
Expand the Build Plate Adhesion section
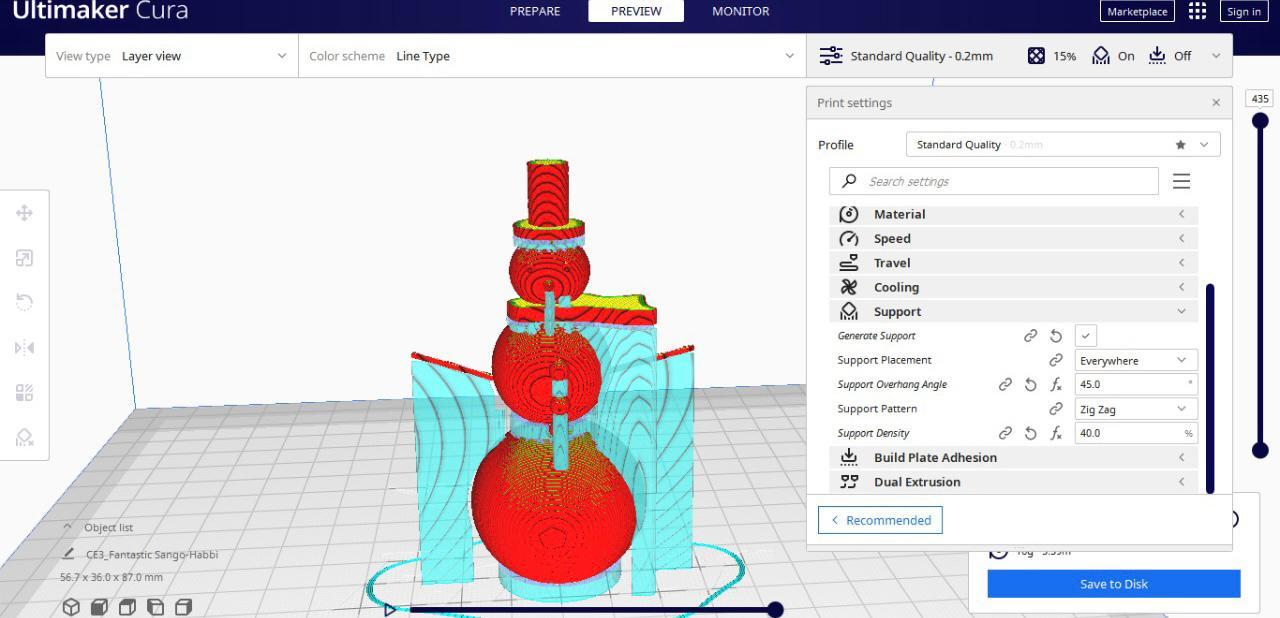1013,458
